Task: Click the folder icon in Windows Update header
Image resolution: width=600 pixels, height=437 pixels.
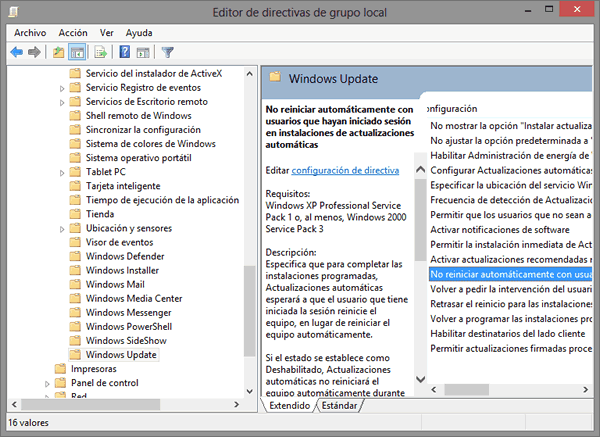Action: tap(275, 77)
